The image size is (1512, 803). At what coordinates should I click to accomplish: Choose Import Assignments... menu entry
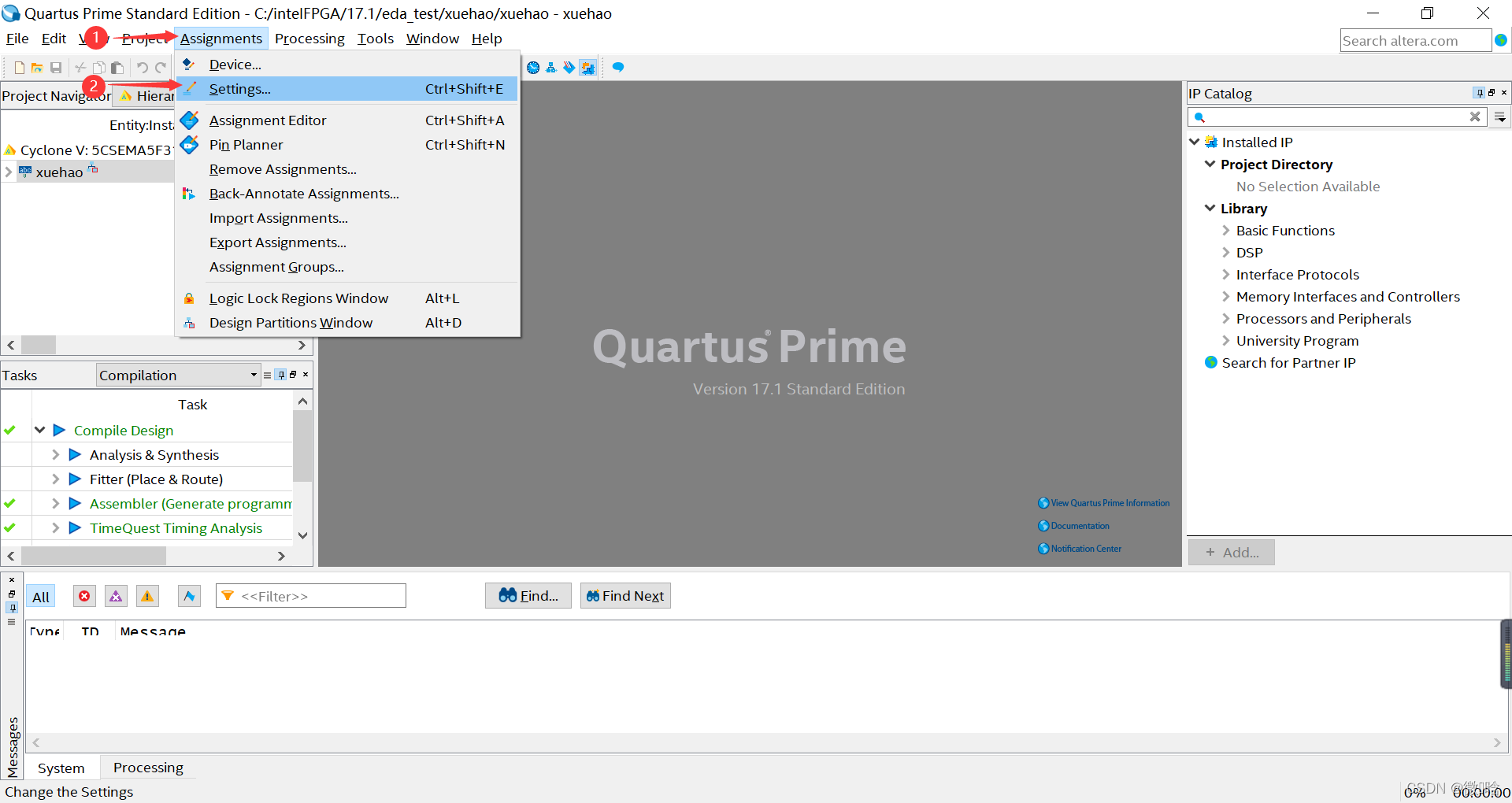pyautogui.click(x=279, y=218)
